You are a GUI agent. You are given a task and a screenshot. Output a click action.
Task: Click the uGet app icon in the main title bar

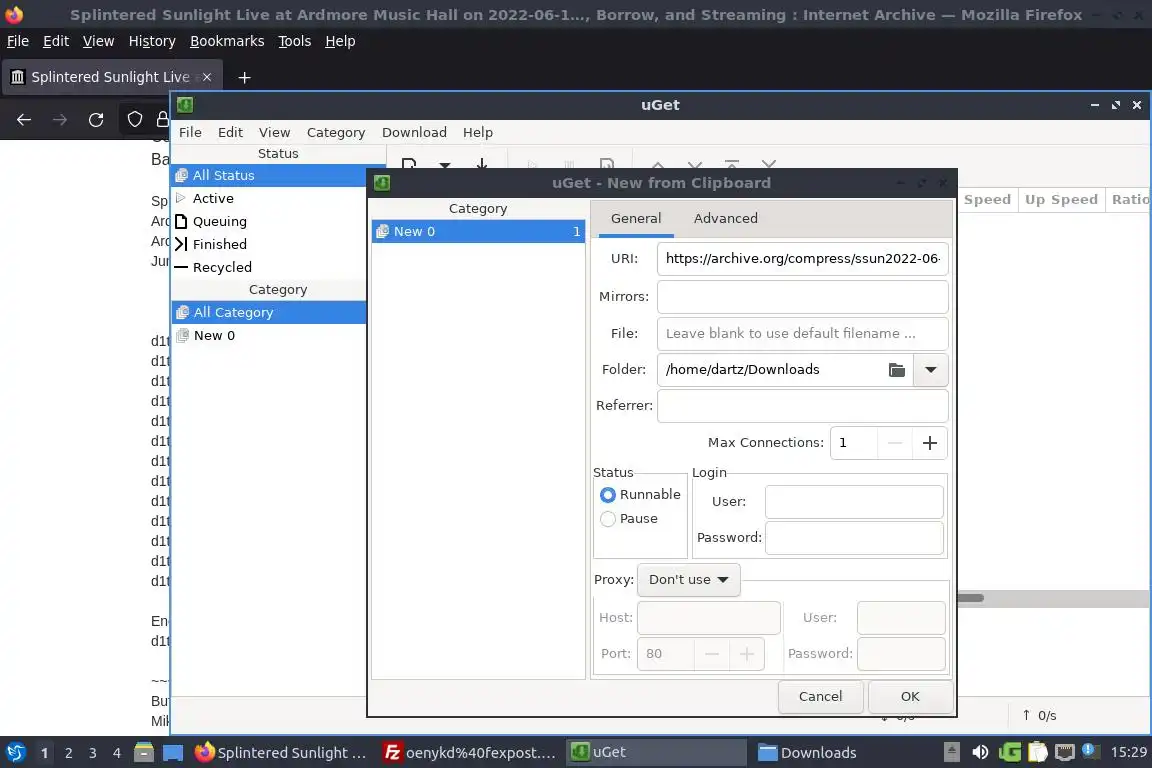pyautogui.click(x=185, y=105)
